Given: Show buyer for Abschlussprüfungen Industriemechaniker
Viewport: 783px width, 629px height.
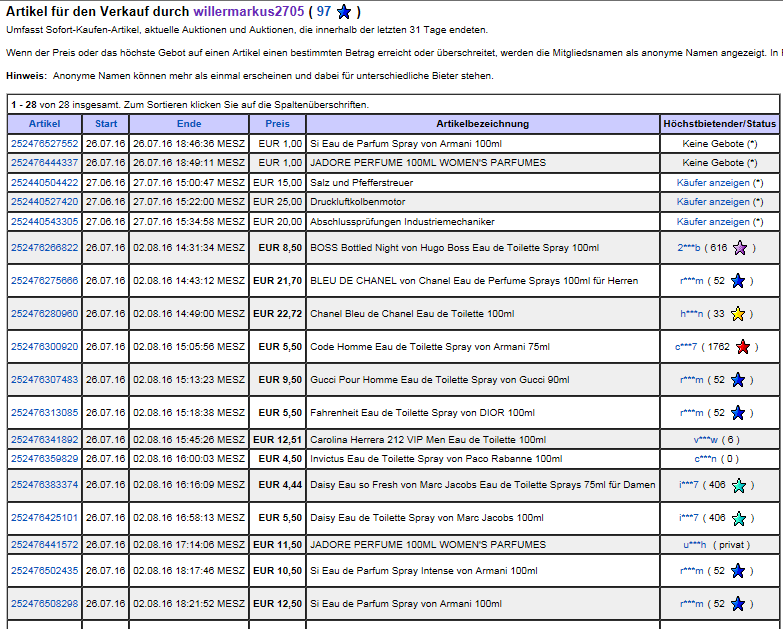Looking at the screenshot, I should pyautogui.click(x=713, y=222).
